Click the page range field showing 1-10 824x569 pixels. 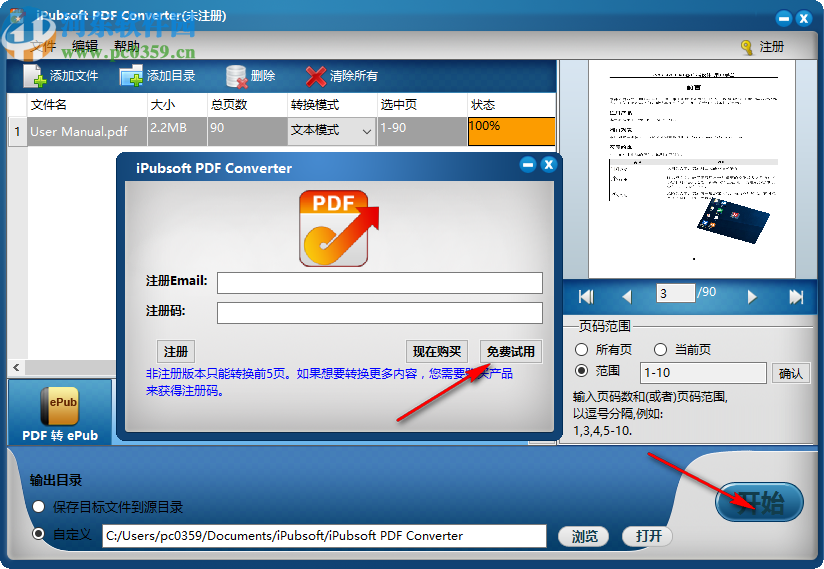pos(703,373)
